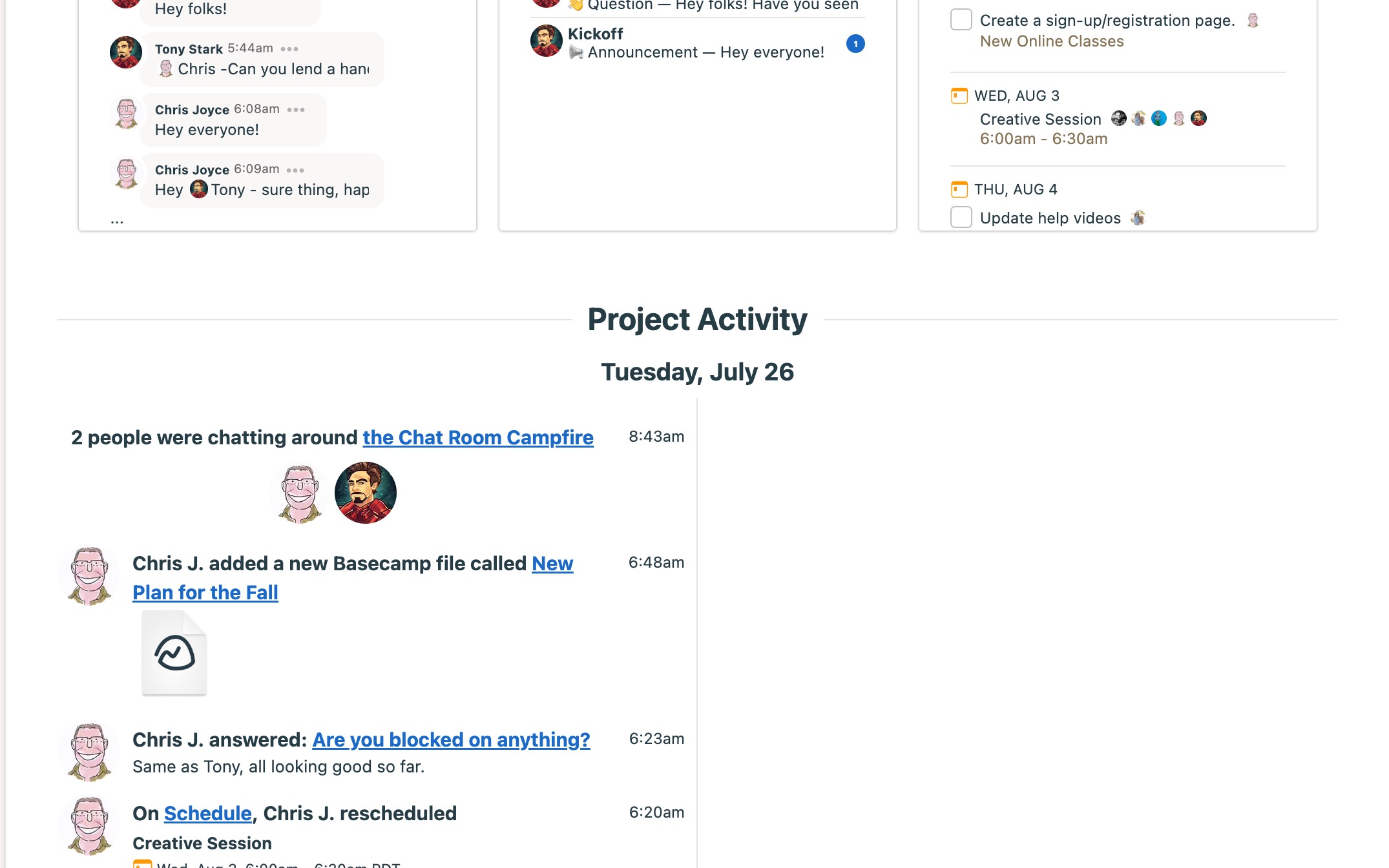
Task: Check off Create a sign-up/registration page
Action: point(961,19)
